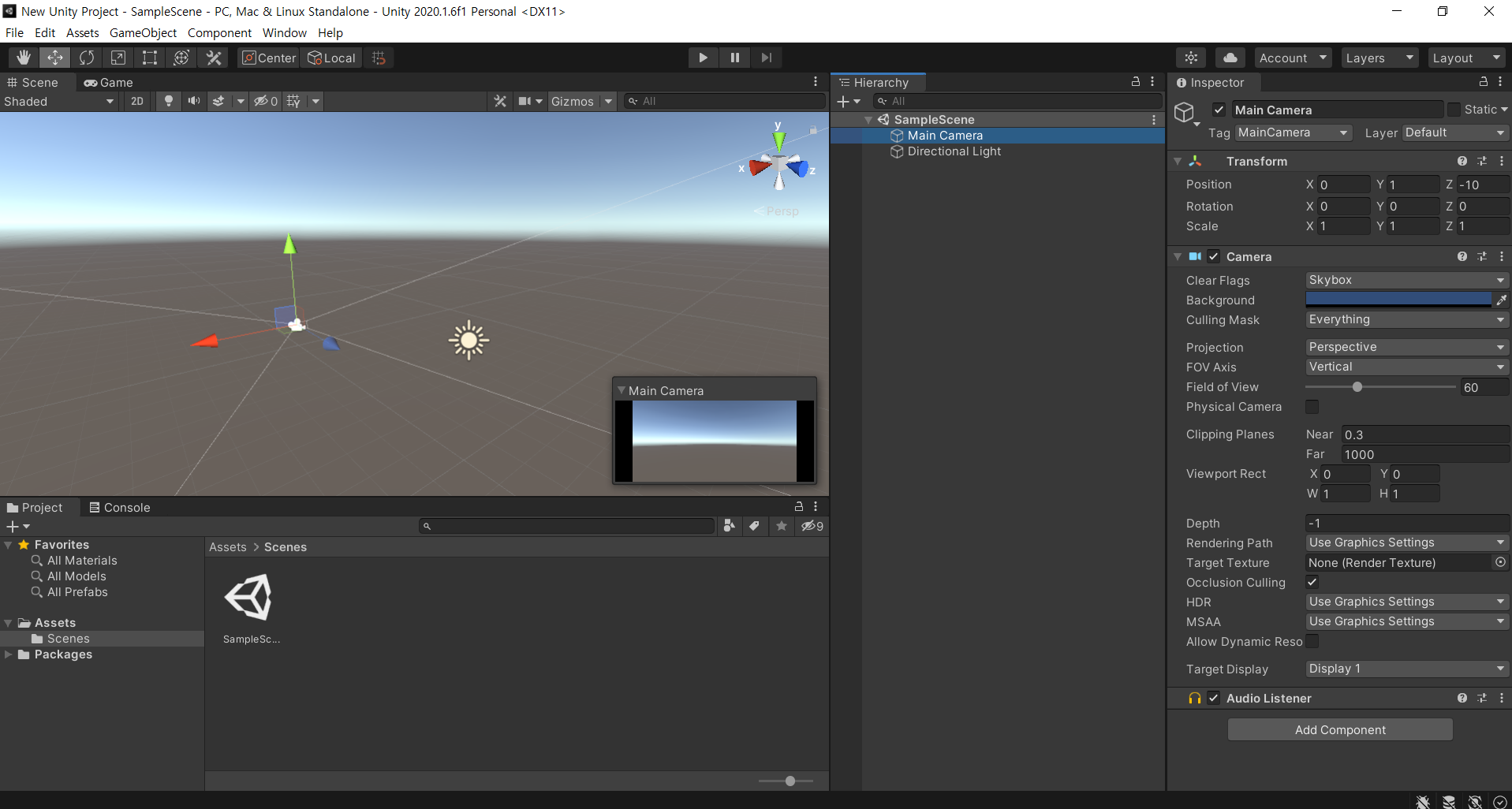Image resolution: width=1512 pixels, height=809 pixels.
Task: Open the cloud services icon
Action: [1230, 58]
